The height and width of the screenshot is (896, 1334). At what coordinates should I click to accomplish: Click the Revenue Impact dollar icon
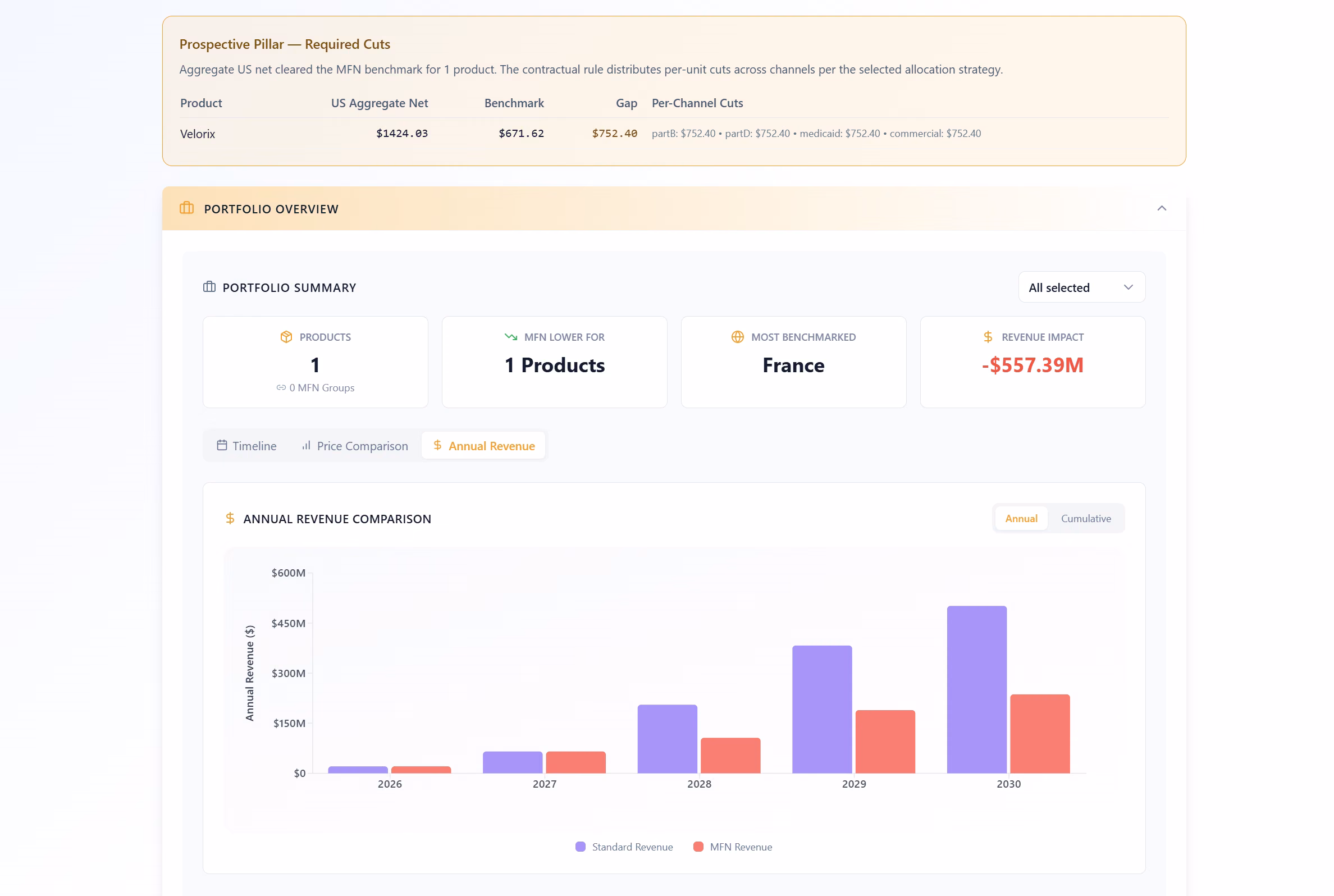[x=988, y=337]
